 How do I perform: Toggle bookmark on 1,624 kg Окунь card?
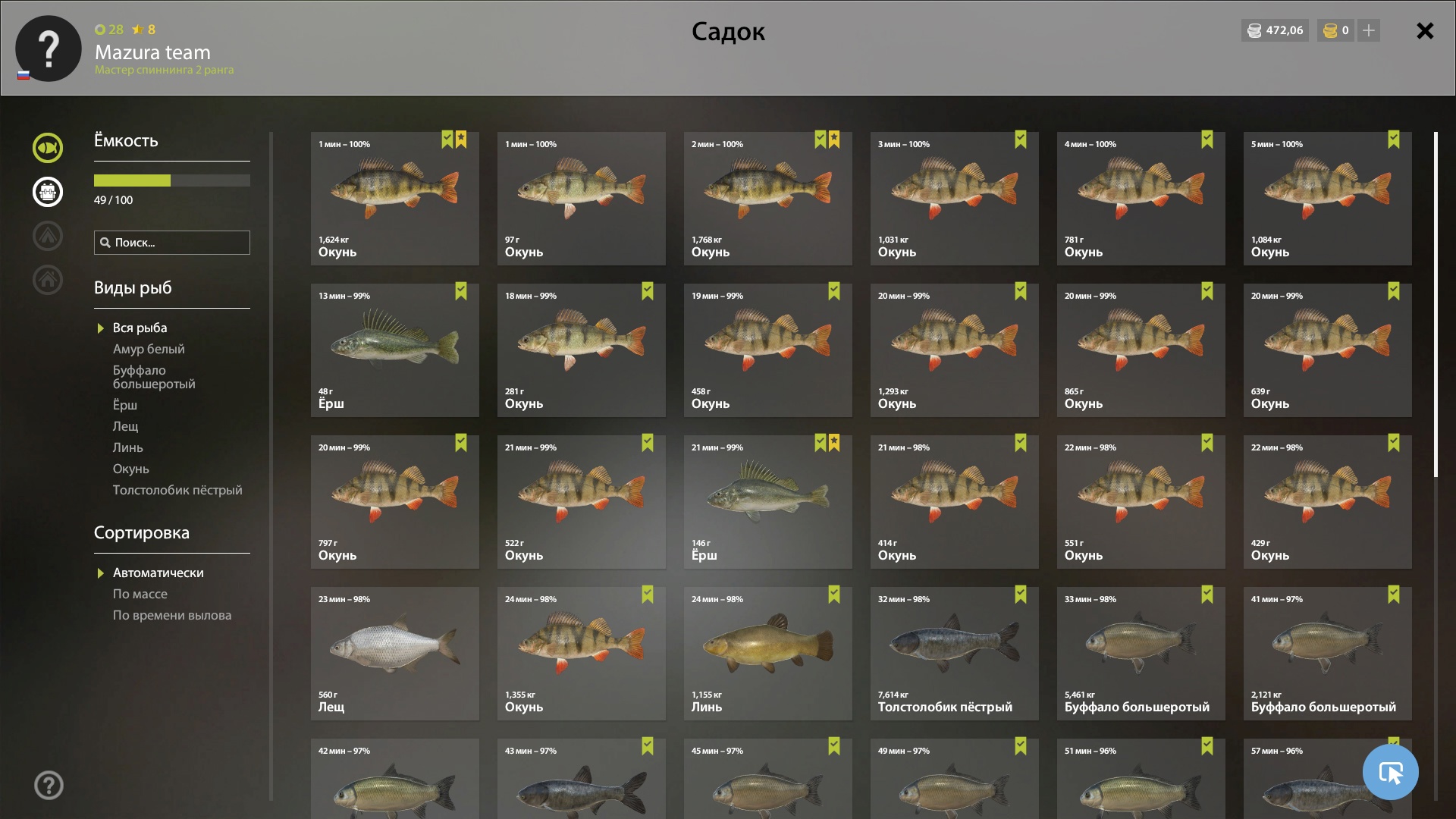pyautogui.click(x=447, y=140)
